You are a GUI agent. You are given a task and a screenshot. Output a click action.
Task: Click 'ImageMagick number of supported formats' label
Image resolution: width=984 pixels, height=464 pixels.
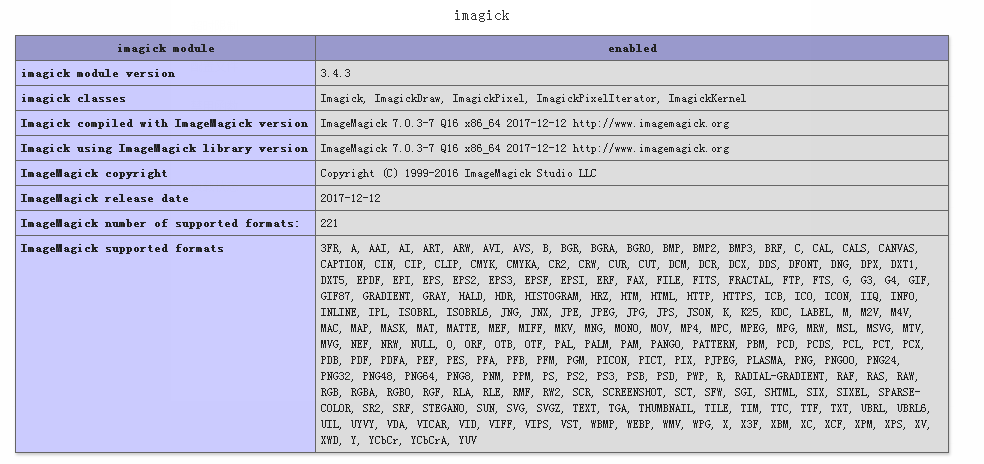(160, 223)
